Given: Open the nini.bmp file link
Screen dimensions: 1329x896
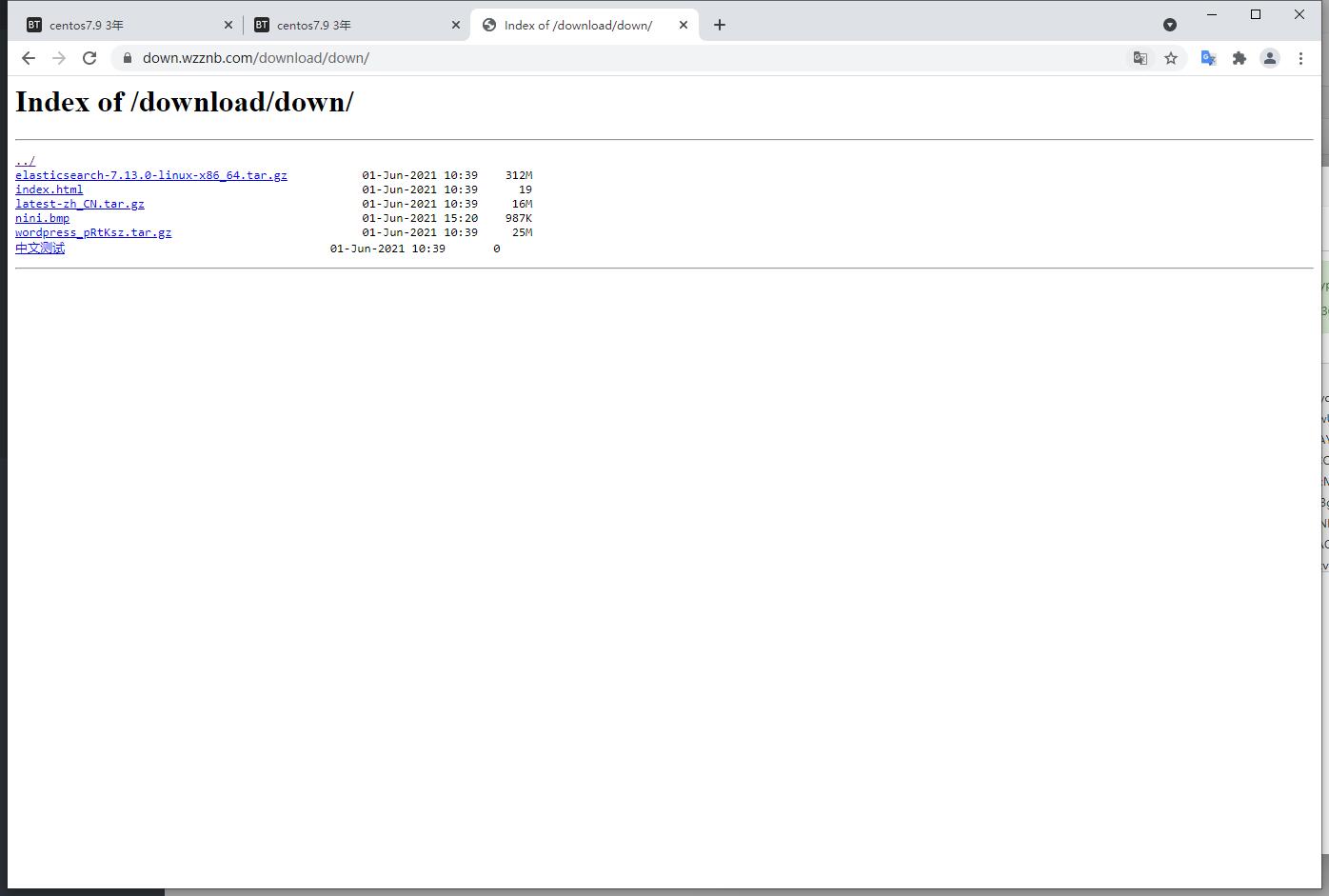Looking at the screenshot, I should (43, 218).
